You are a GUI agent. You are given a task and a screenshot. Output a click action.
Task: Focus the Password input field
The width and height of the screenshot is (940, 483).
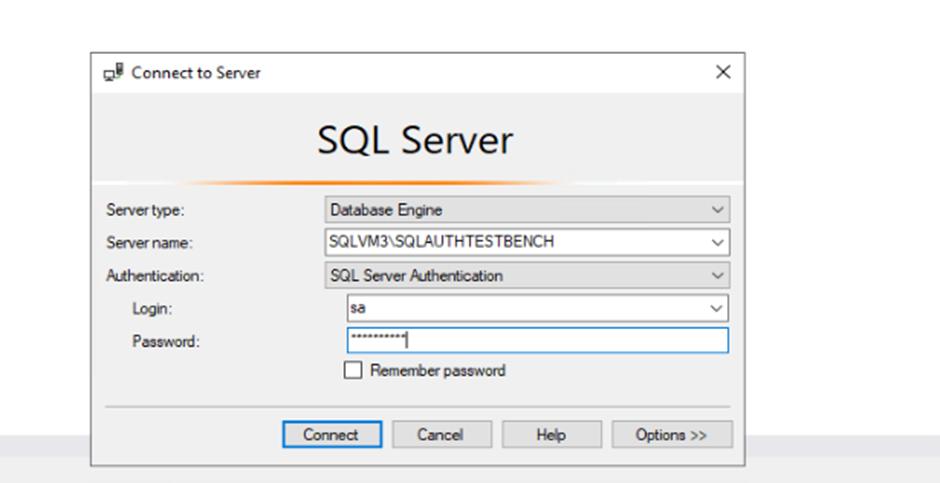[x=538, y=340]
